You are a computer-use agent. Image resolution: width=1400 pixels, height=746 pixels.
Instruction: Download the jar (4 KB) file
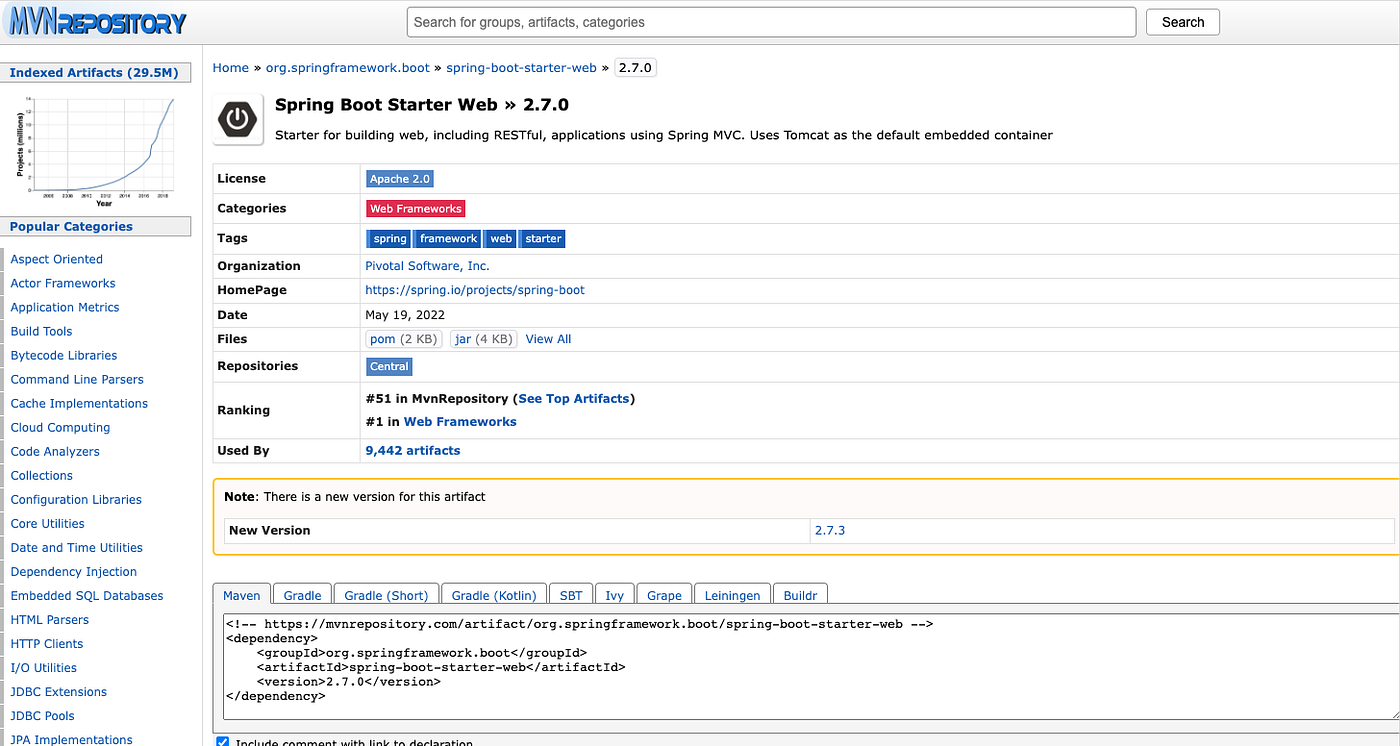click(x=483, y=339)
